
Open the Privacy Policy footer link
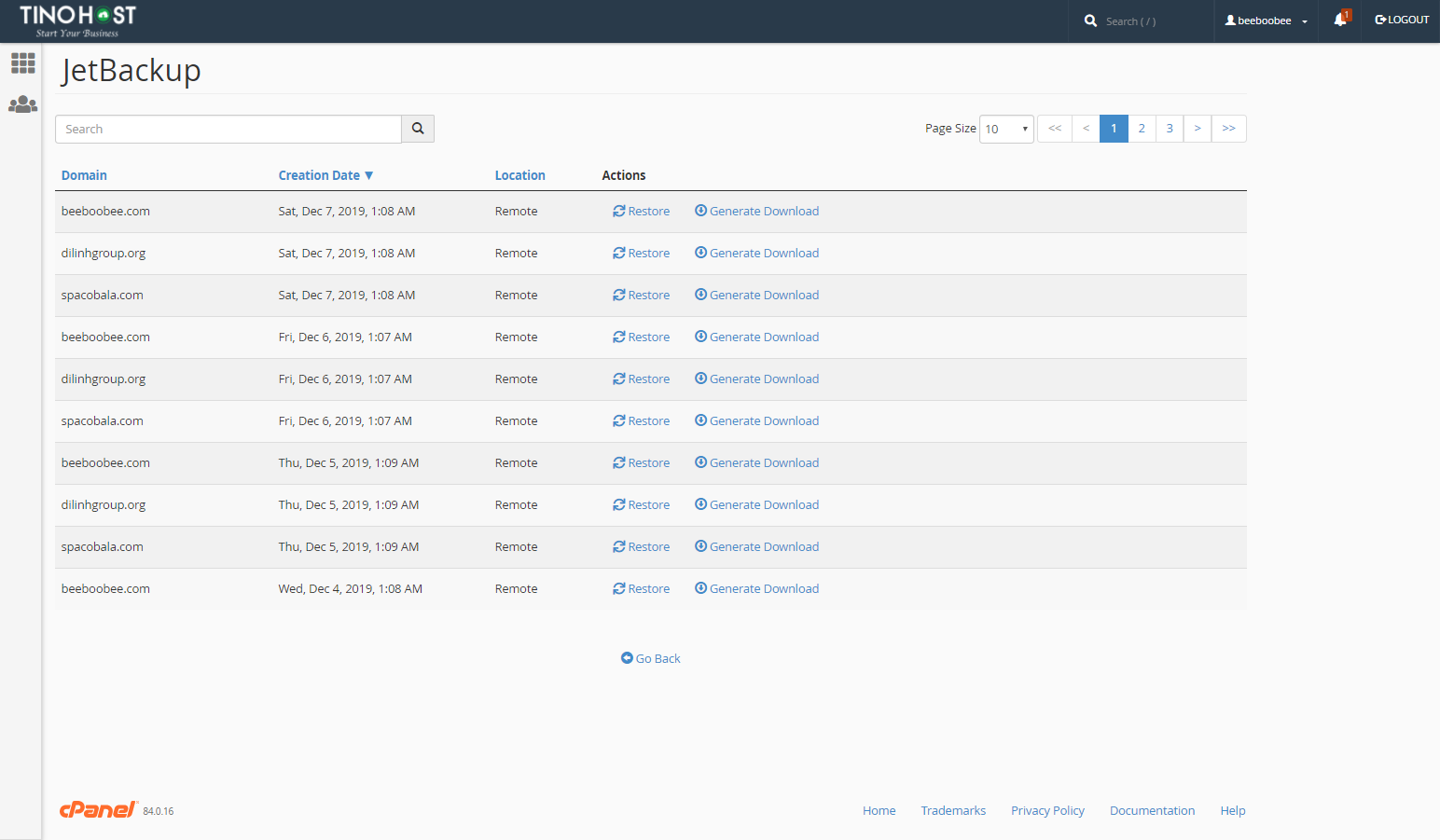[x=1047, y=810]
